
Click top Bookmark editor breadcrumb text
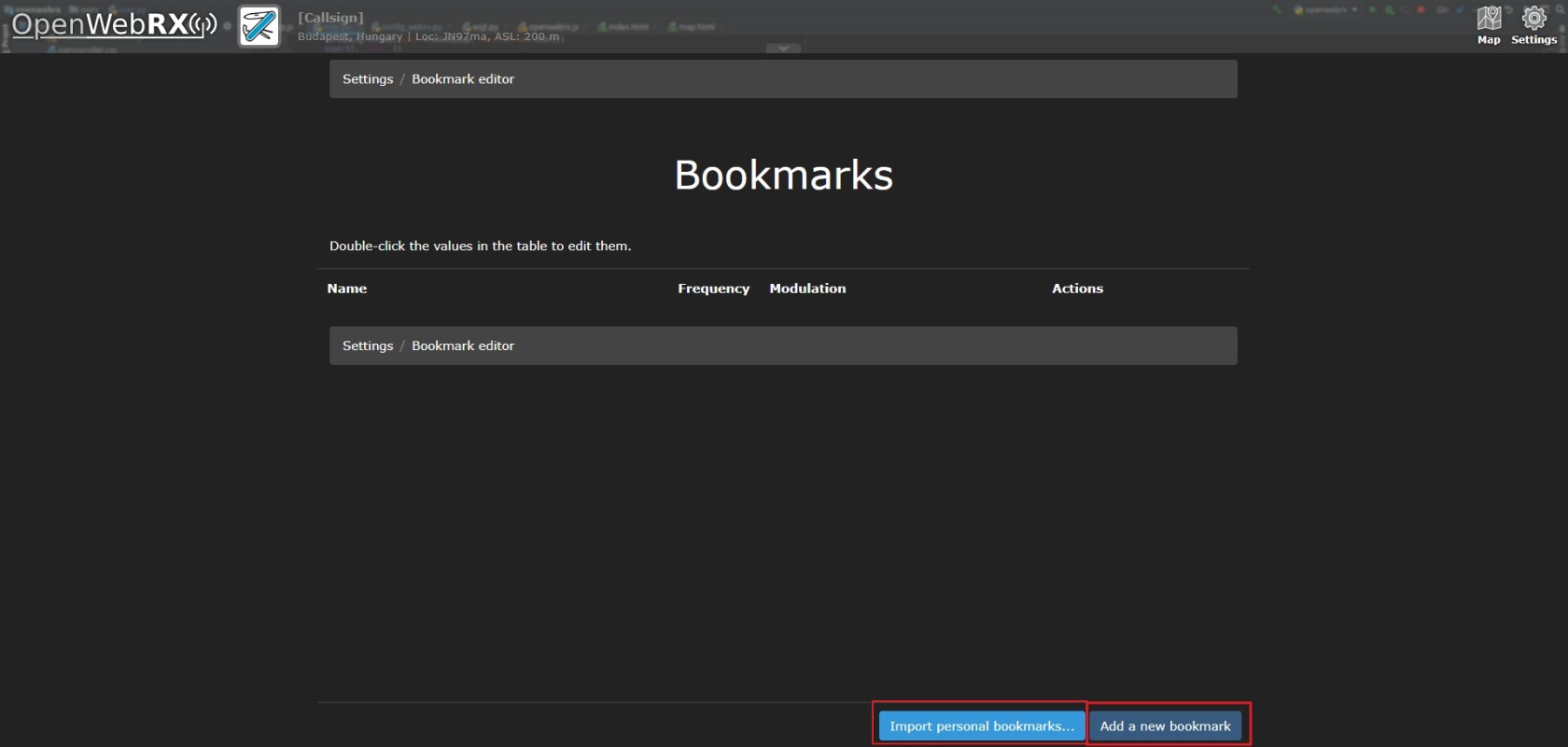coord(463,79)
